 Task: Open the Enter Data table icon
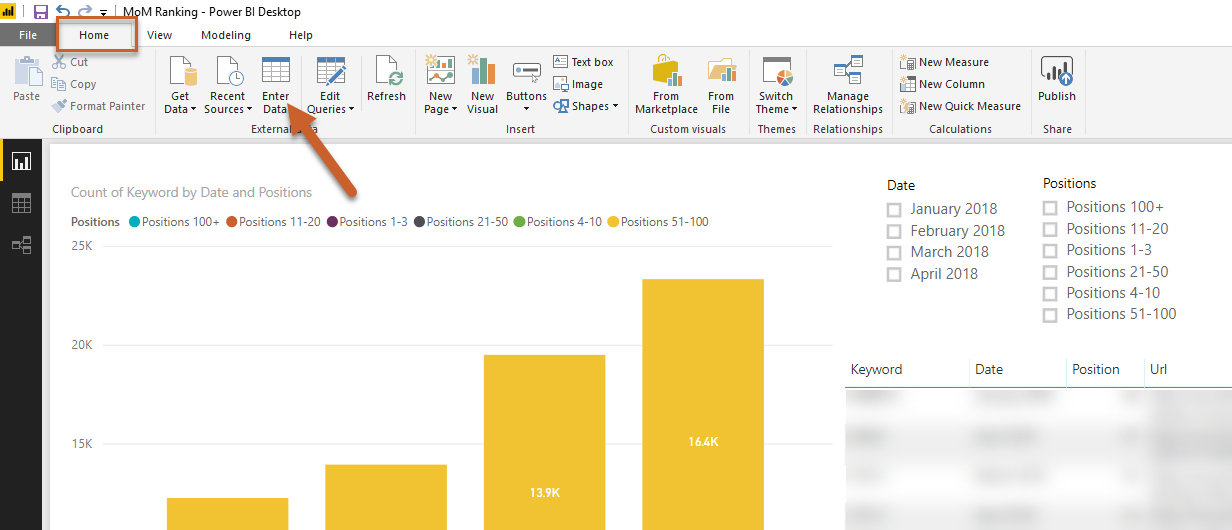pos(275,73)
